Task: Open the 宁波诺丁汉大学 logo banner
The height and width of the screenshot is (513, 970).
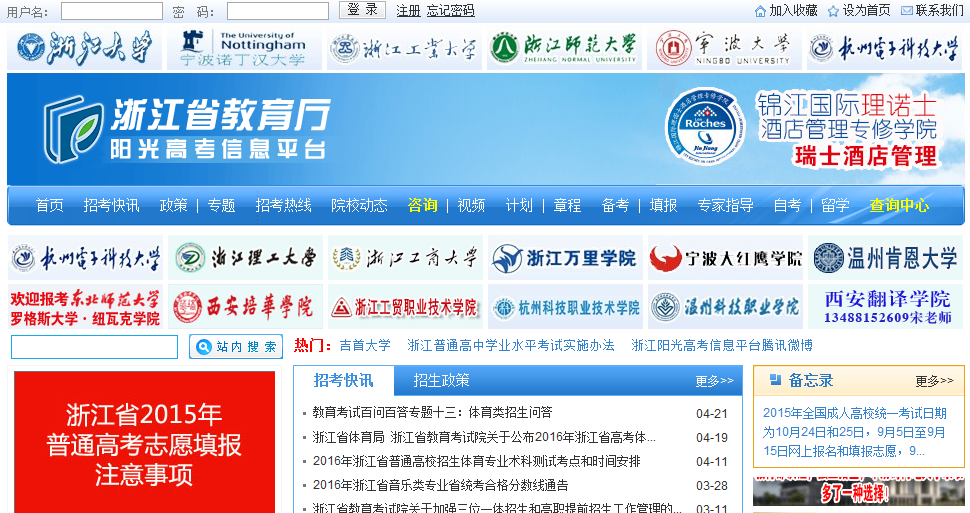Action: [x=244, y=48]
